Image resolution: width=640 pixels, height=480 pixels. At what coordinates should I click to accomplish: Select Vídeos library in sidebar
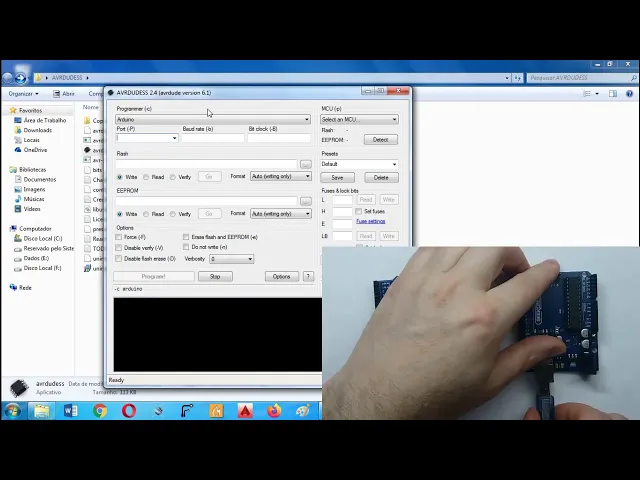click(27, 209)
